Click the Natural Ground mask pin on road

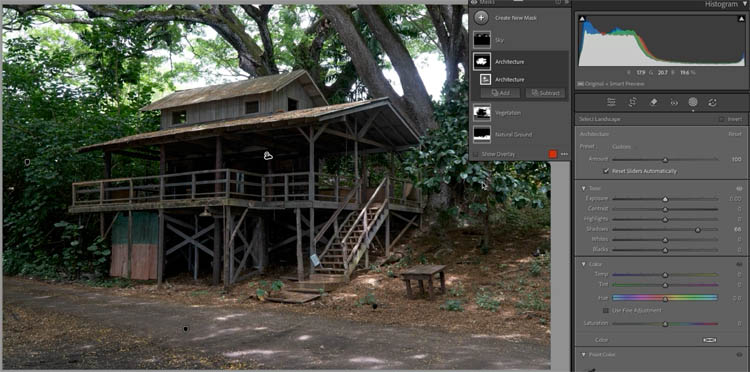coord(186,329)
